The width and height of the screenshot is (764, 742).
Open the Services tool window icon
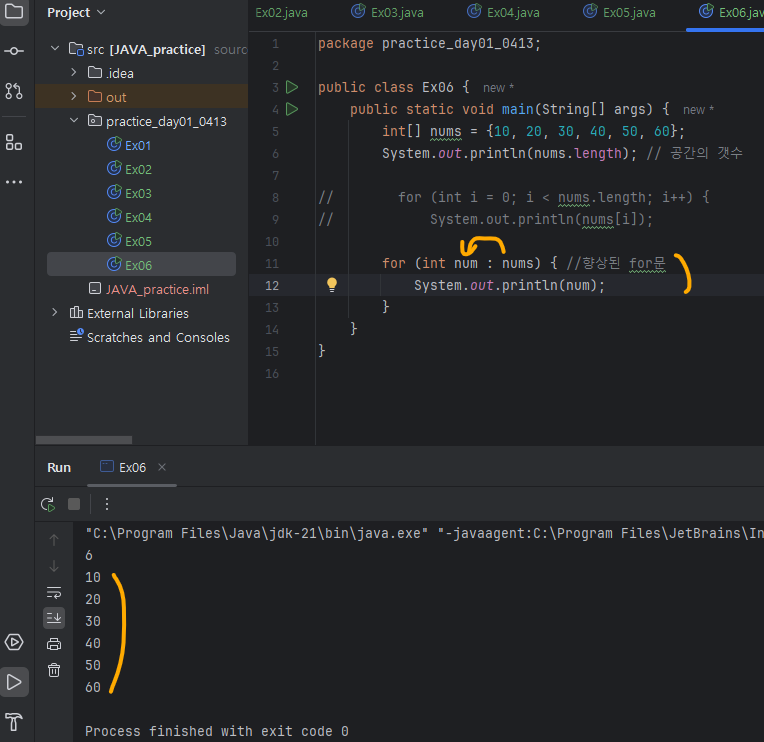point(14,642)
